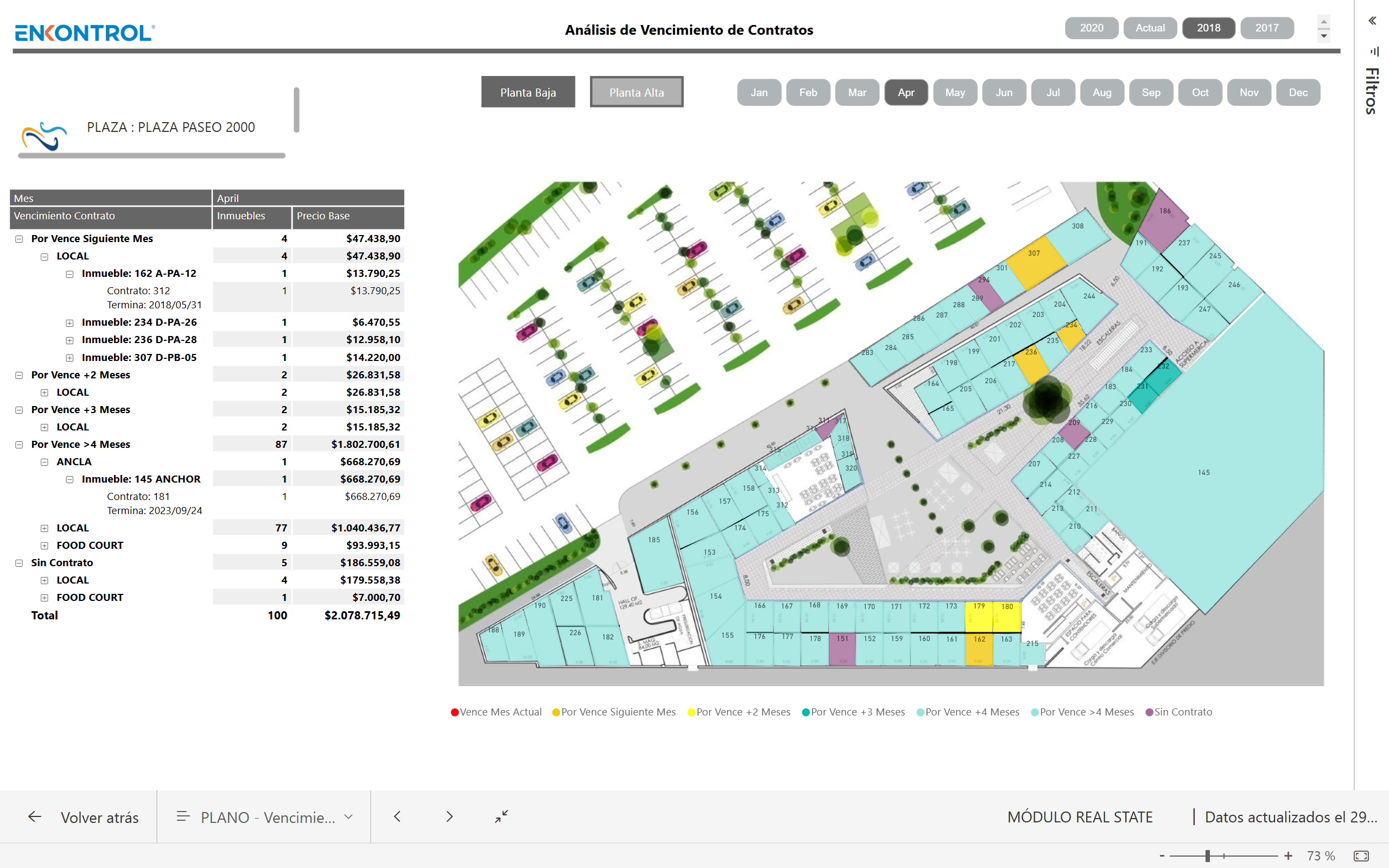Click the fit-to-page icon in status bar
The height and width of the screenshot is (868, 1389).
point(1361,856)
